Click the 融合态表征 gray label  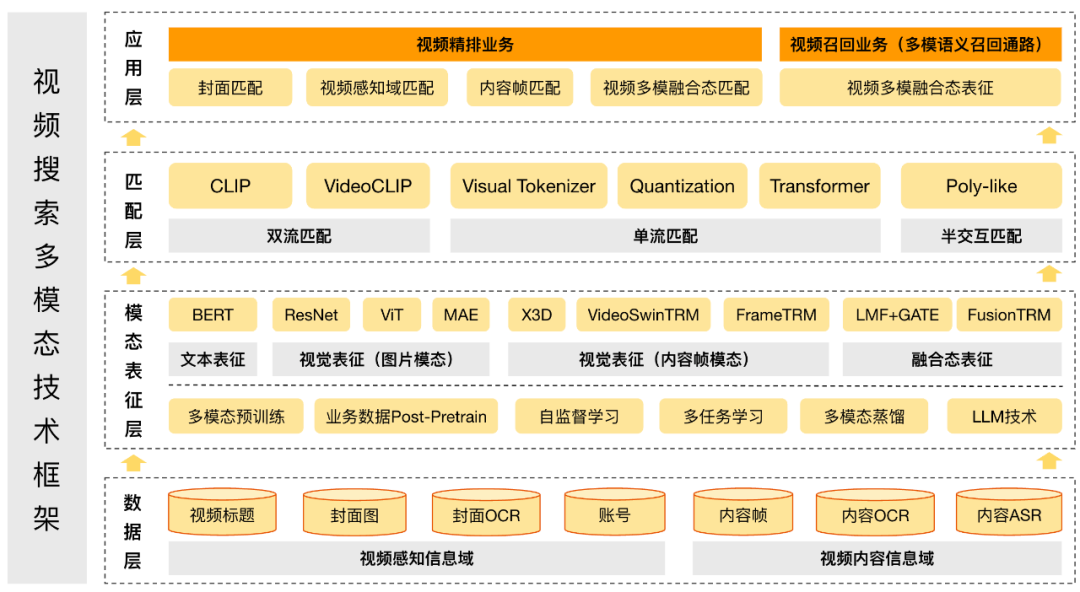pyautogui.click(x=952, y=359)
